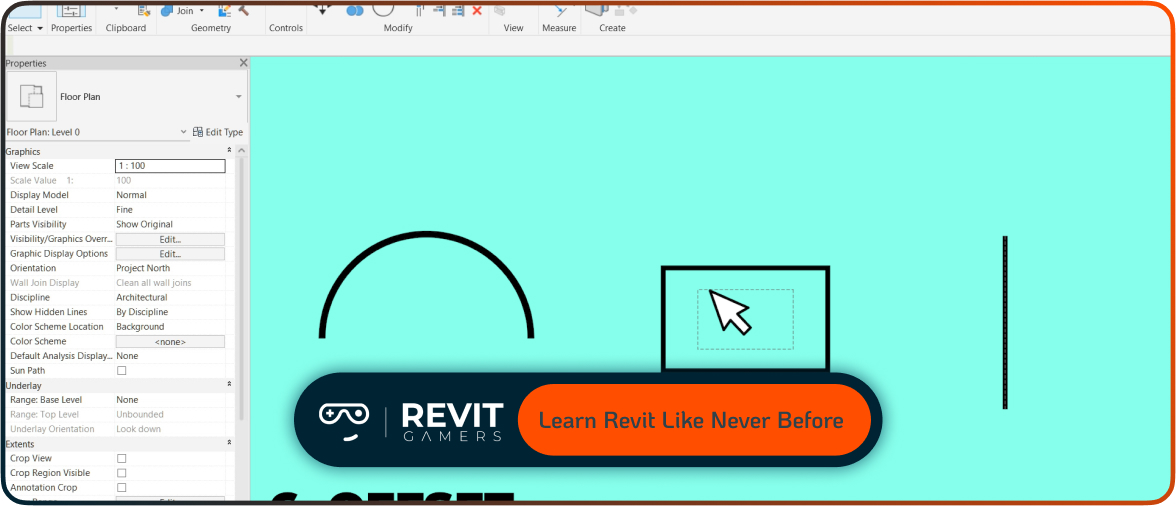This screenshot has height=506, width=1176.
Task: Enable the Crop View checkbox
Action: 122,458
